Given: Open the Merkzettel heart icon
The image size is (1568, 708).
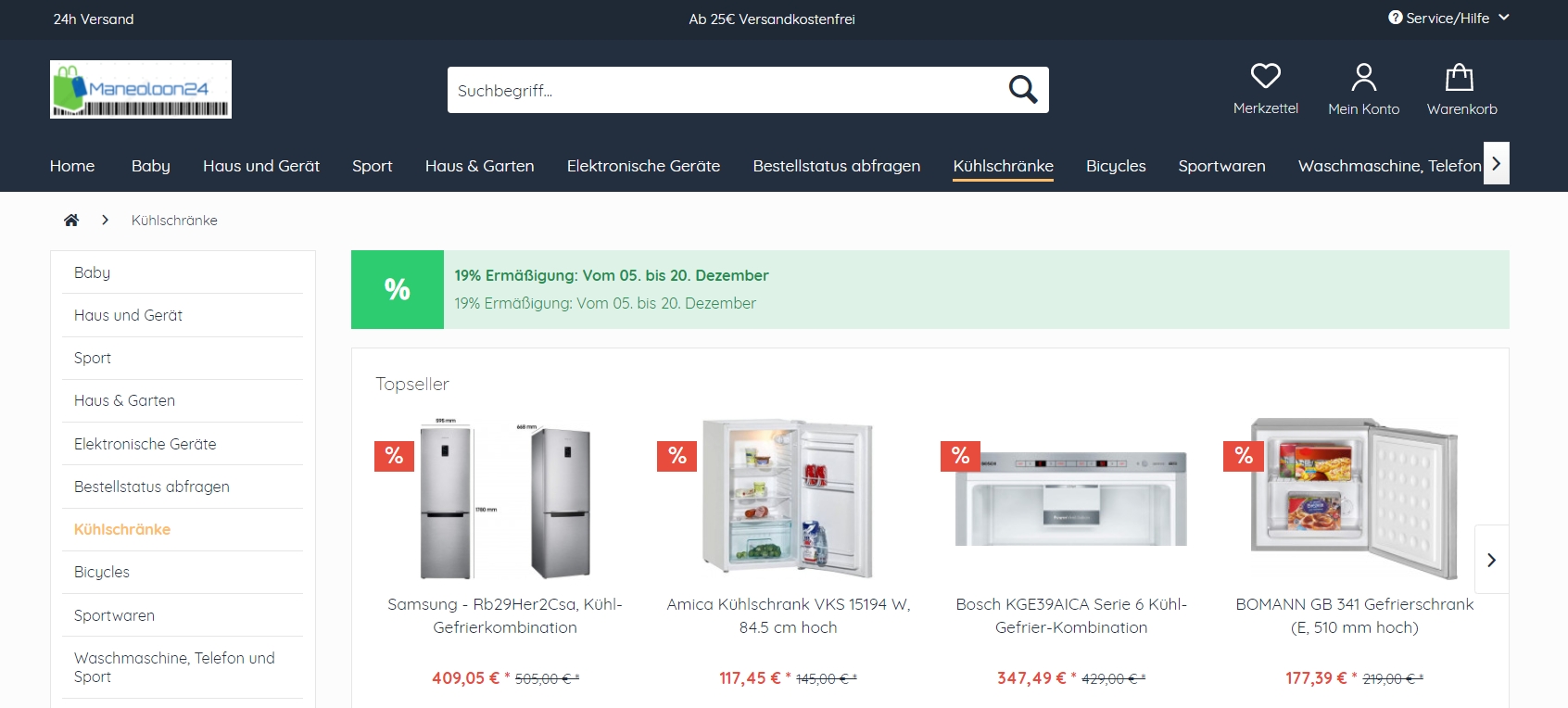Looking at the screenshot, I should tap(1265, 76).
